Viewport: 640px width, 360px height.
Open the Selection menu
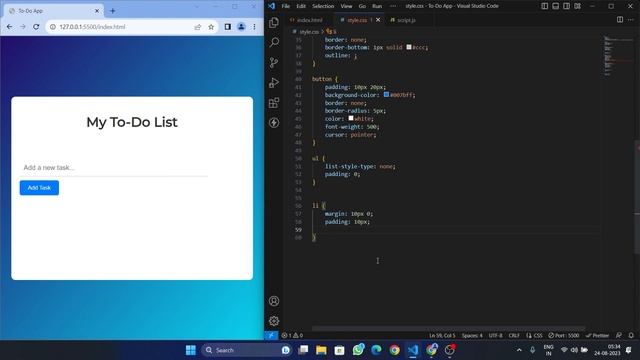click(323, 6)
